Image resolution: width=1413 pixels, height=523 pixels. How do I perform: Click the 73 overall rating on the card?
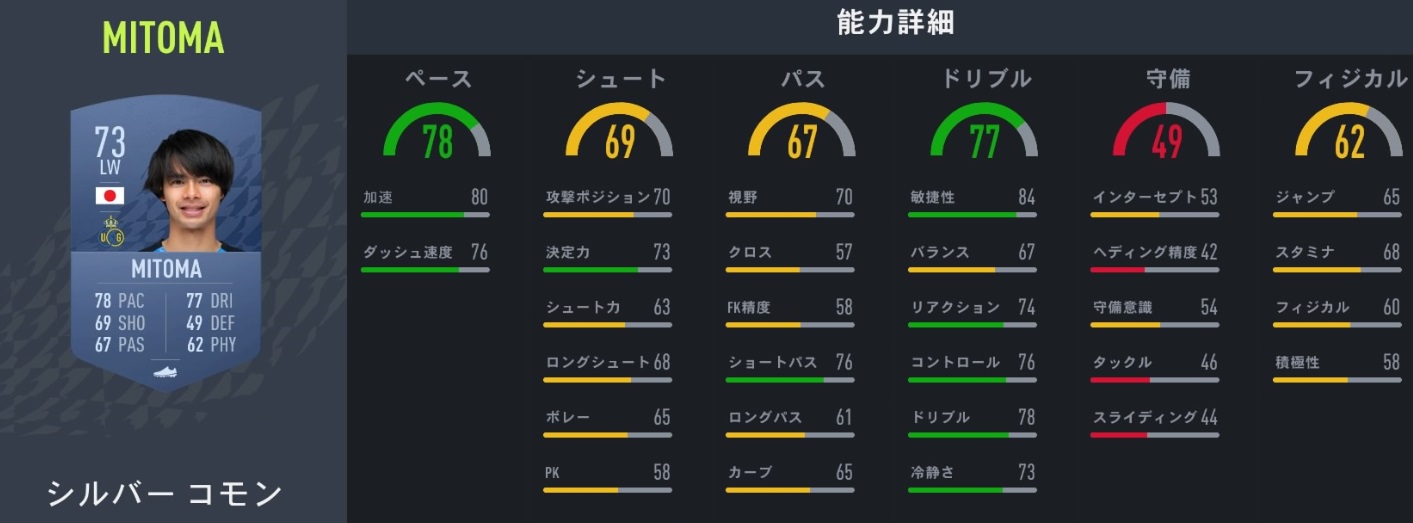110,143
